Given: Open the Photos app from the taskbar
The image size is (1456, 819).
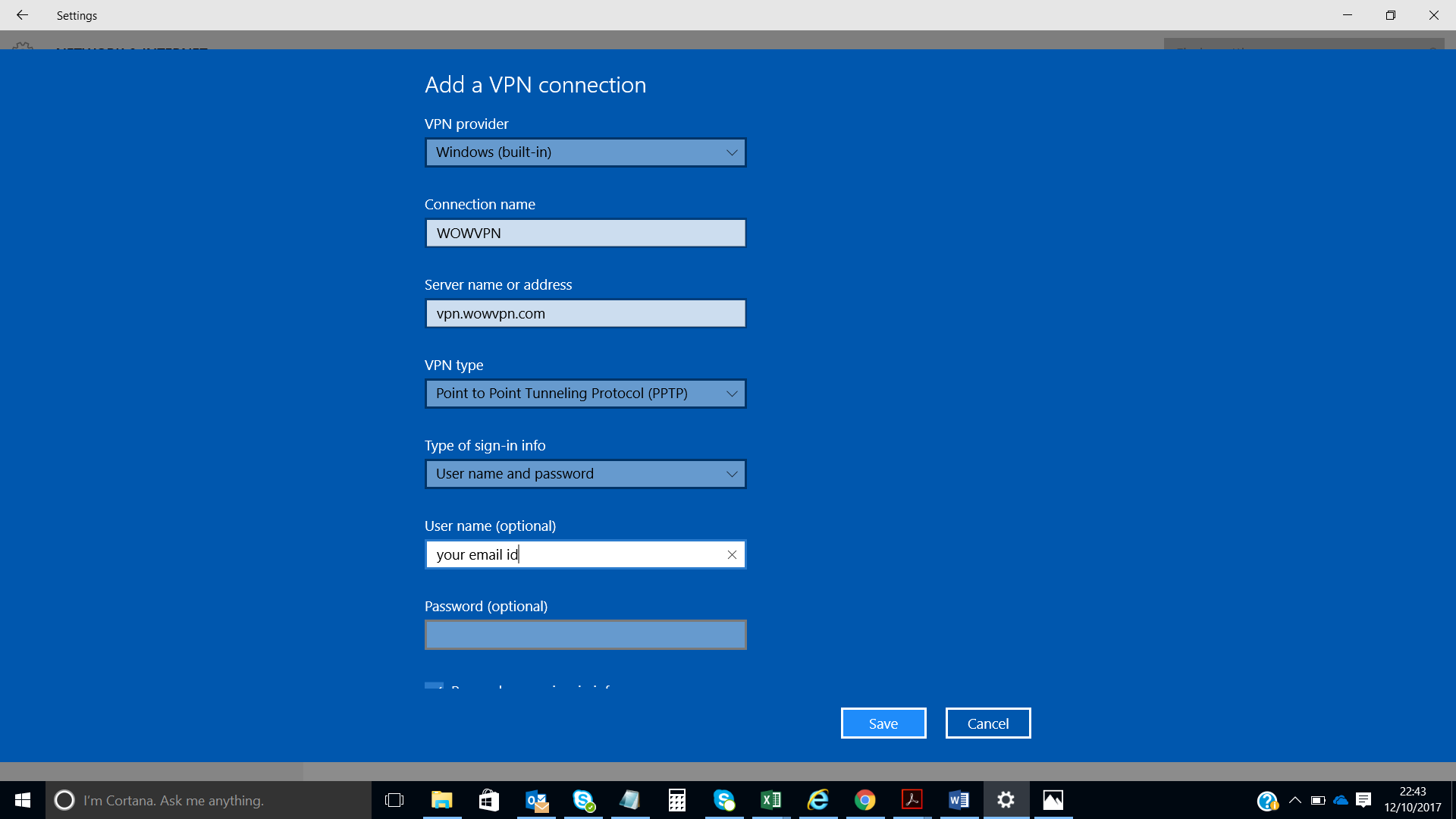Looking at the screenshot, I should [x=1053, y=800].
